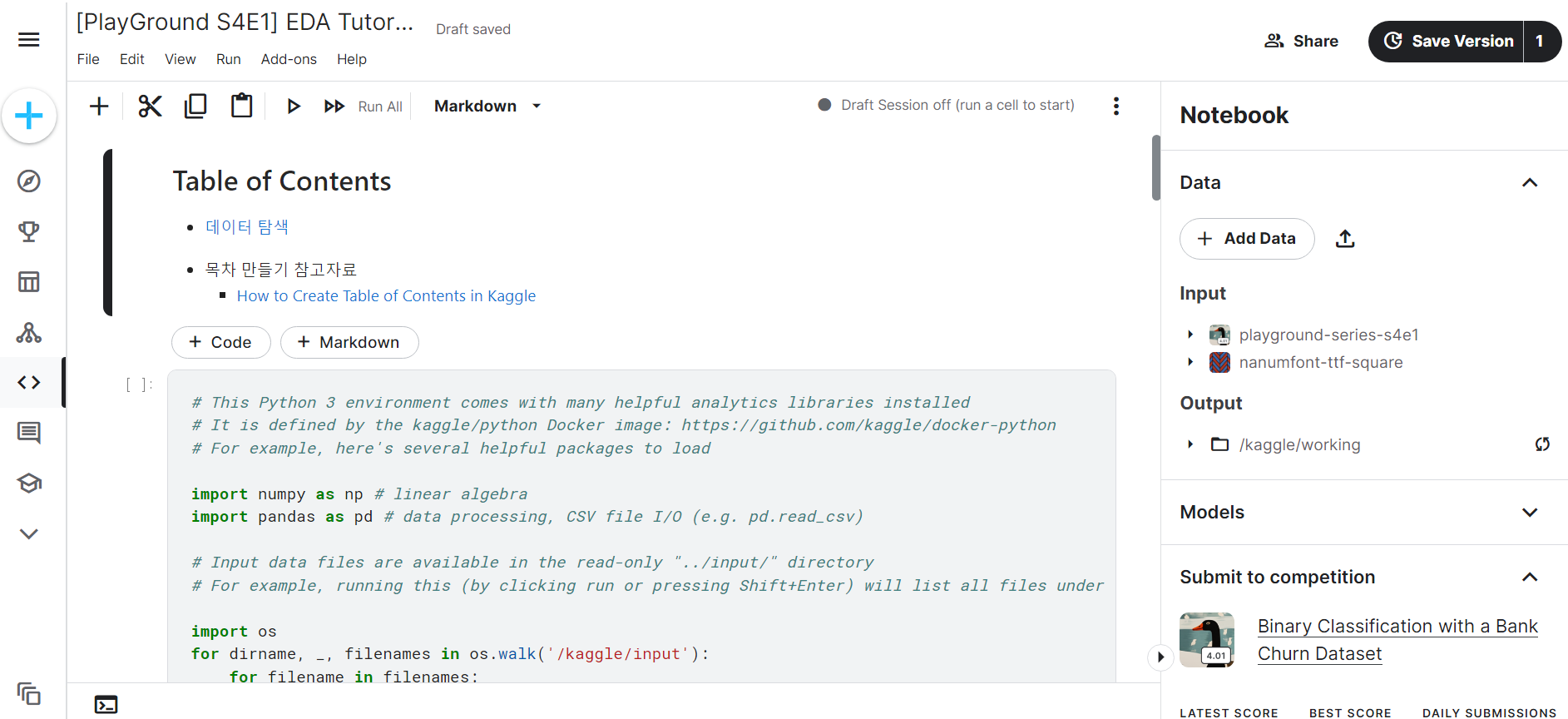The height and width of the screenshot is (719, 1568).
Task: Open the three-dot more options menu
Action: [x=1116, y=106]
